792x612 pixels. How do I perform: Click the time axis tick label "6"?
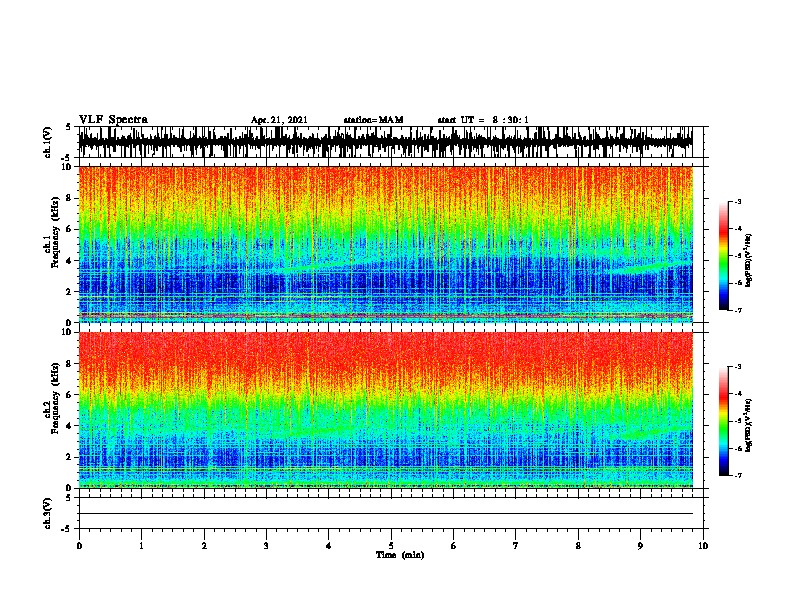[454, 546]
